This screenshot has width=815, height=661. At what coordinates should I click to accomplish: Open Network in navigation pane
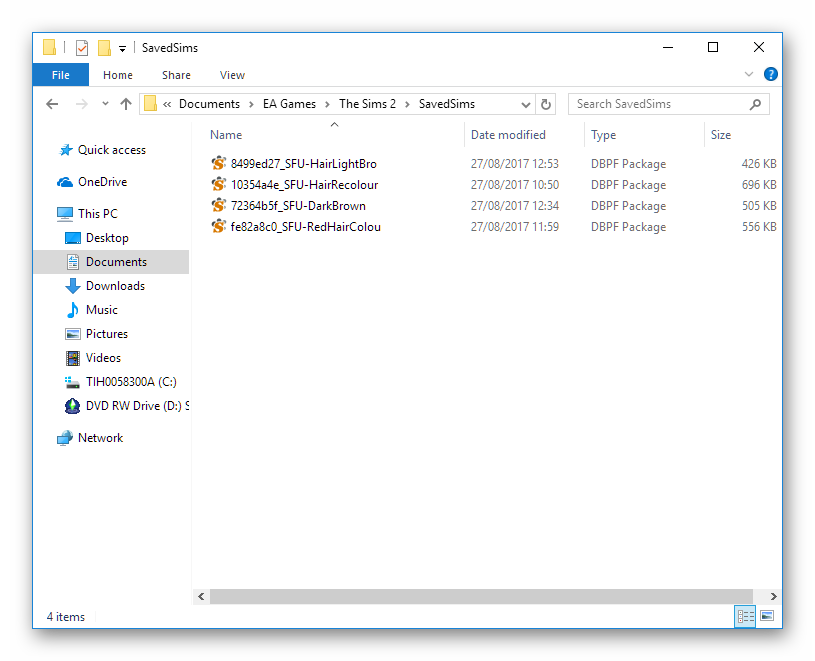coord(100,438)
